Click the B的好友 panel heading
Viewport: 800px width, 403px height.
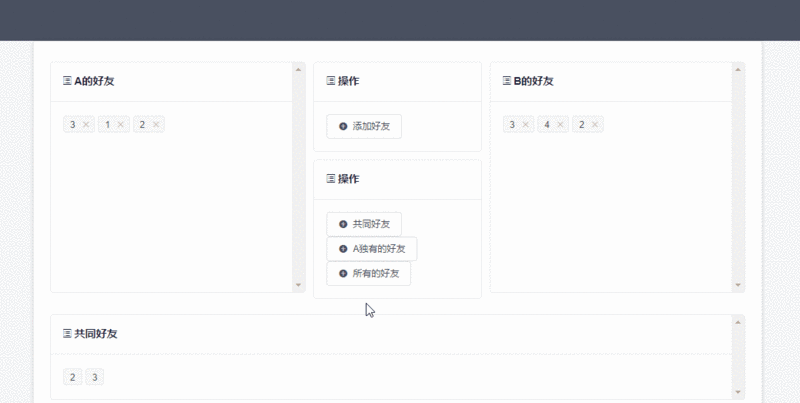point(534,81)
